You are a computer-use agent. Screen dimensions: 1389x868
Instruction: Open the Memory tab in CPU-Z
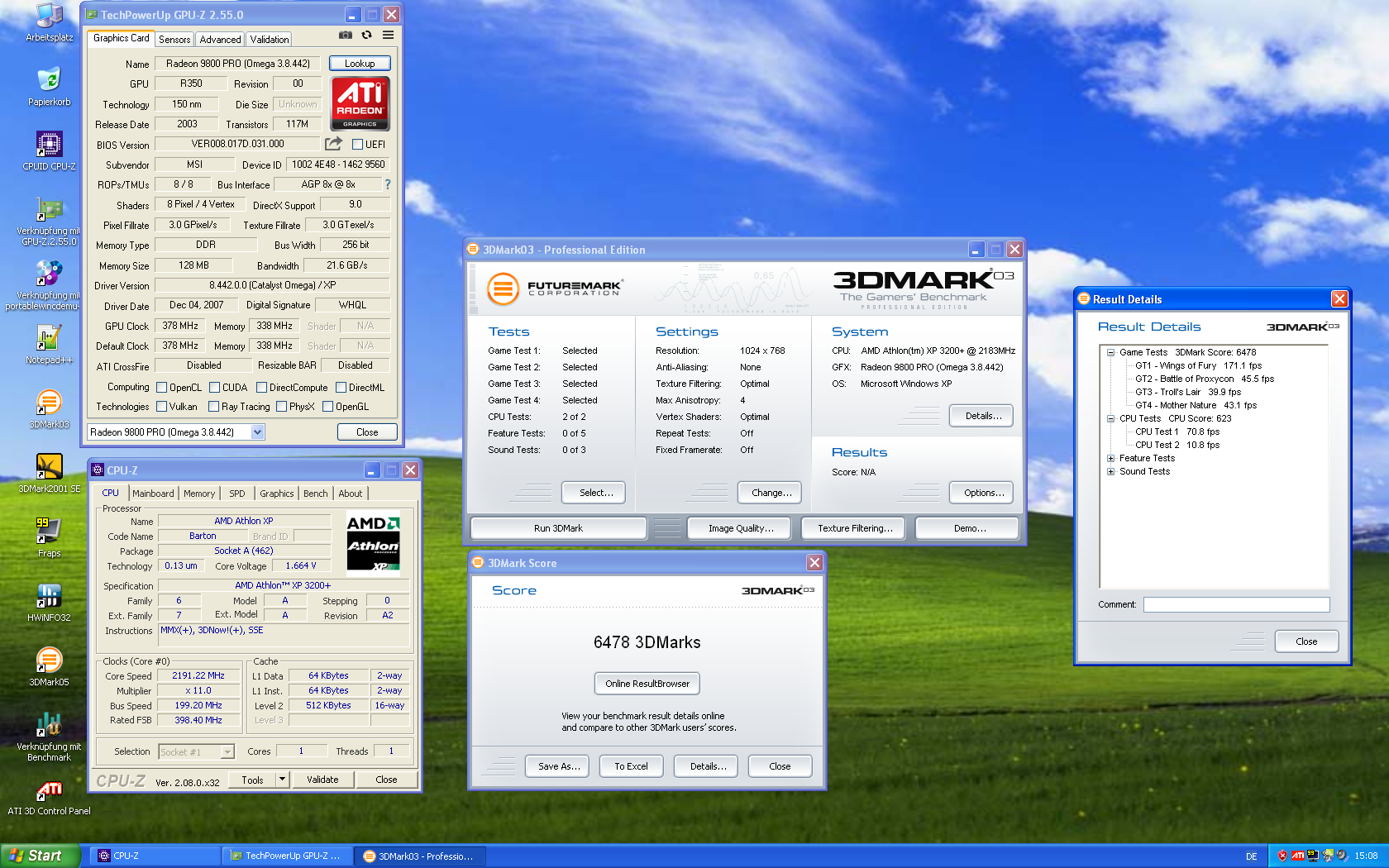tap(199, 494)
